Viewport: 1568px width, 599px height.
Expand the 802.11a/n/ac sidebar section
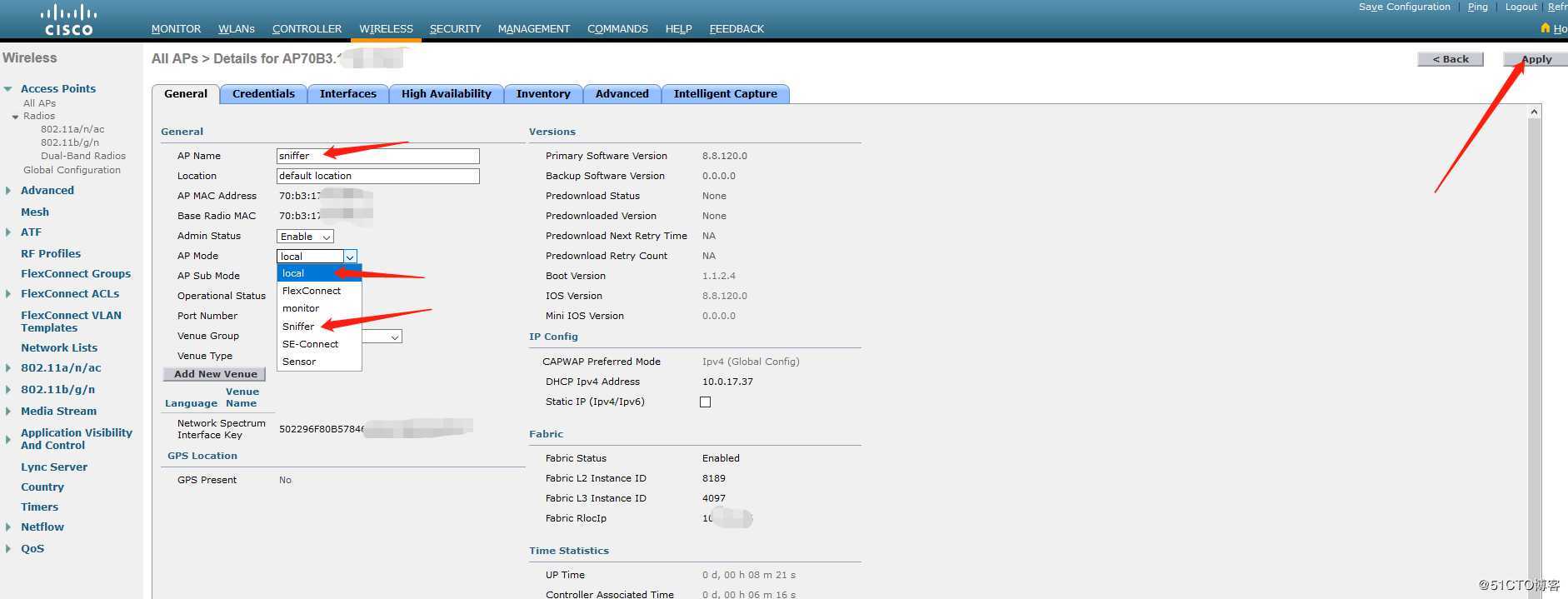[7, 368]
